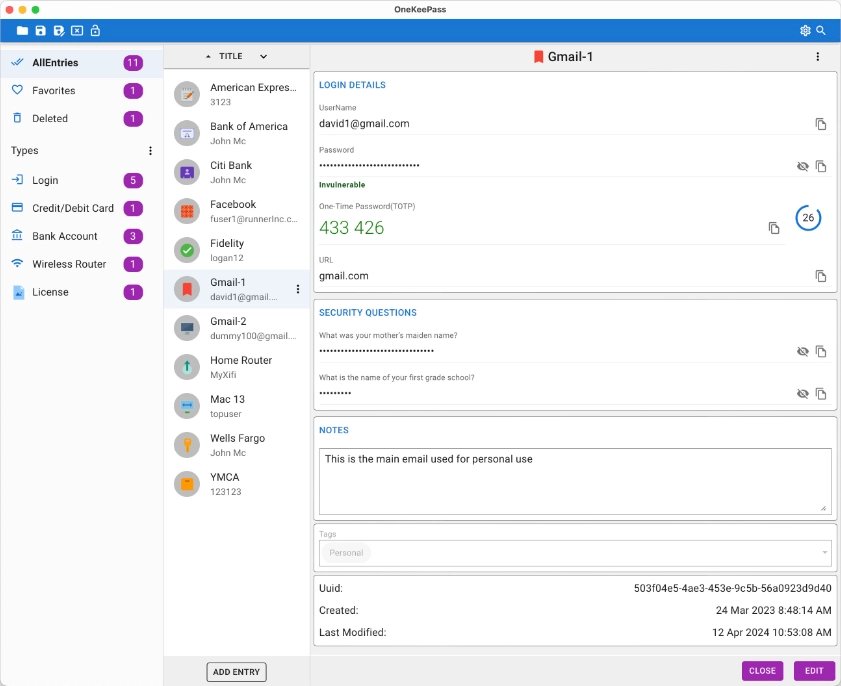Click the Uuid value text
Viewport: 841px width, 686px height.
[x=732, y=588]
